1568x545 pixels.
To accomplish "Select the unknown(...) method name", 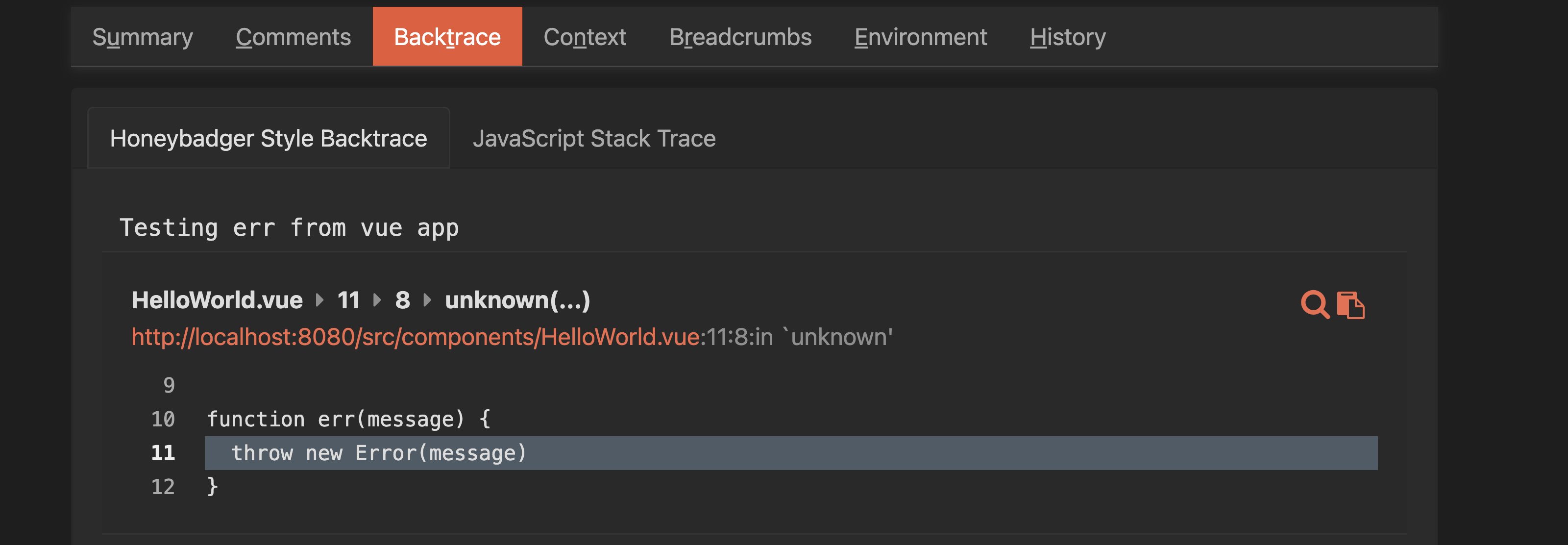I will tap(518, 299).
